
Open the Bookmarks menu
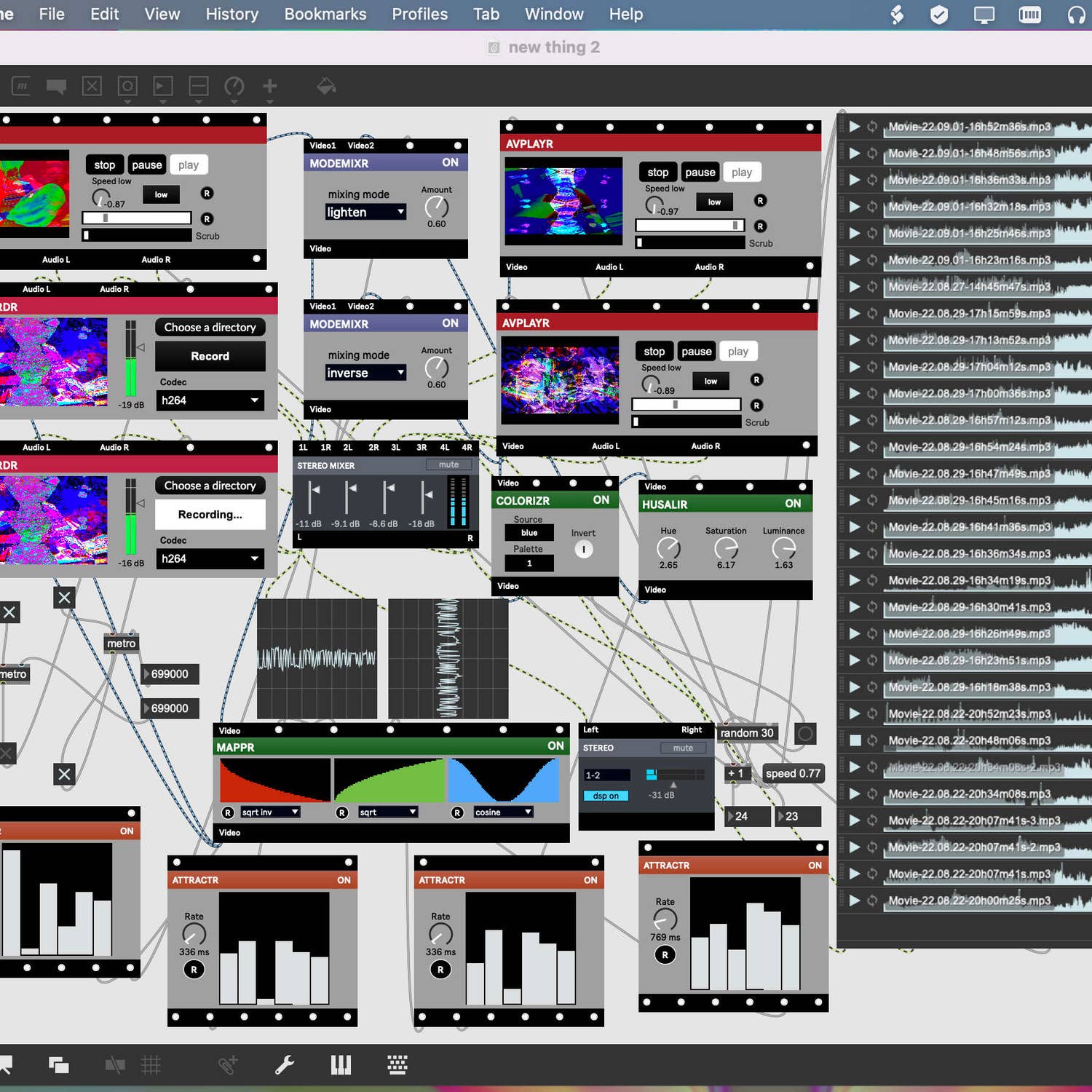click(x=325, y=15)
